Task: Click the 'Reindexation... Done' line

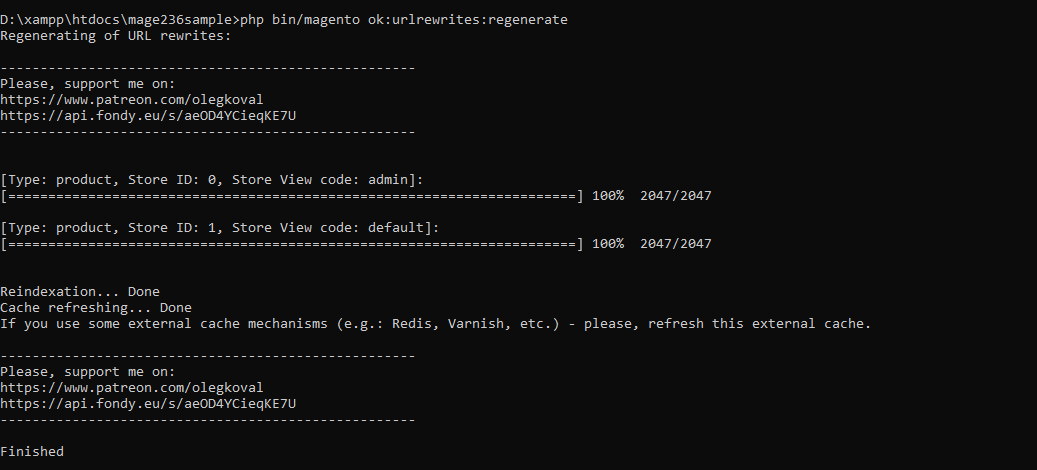Action: tap(80, 292)
